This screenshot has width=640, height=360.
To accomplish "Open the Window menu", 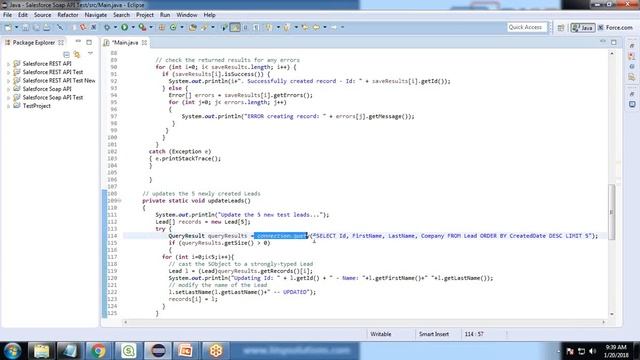I will tap(187, 15).
